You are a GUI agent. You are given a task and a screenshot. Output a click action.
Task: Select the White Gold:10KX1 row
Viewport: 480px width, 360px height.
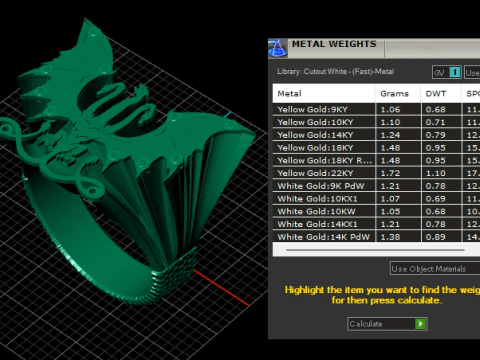coord(376,198)
